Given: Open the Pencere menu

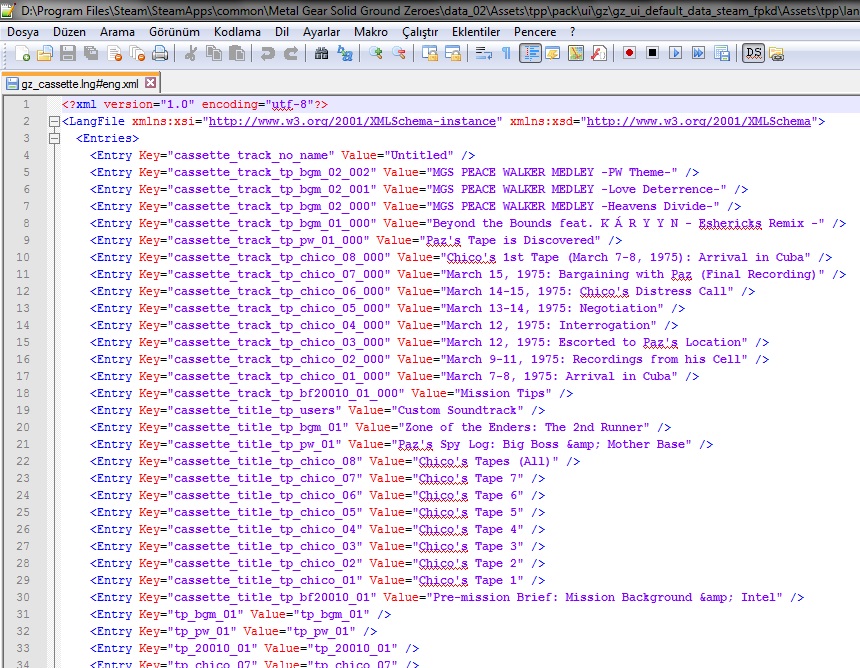Looking at the screenshot, I should [x=535, y=32].
